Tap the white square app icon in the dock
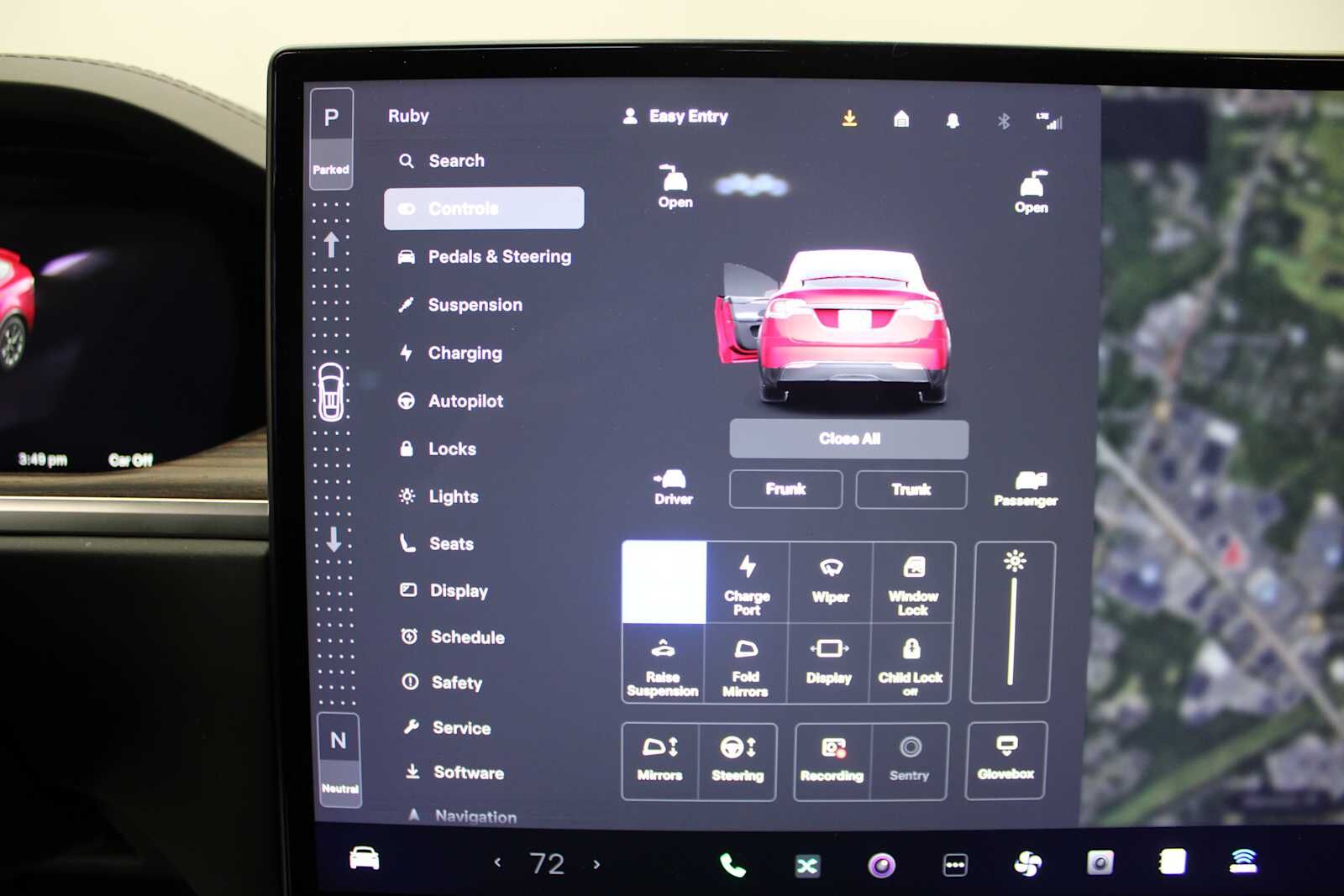Screen dimensions: 1344x896 (1173, 862)
